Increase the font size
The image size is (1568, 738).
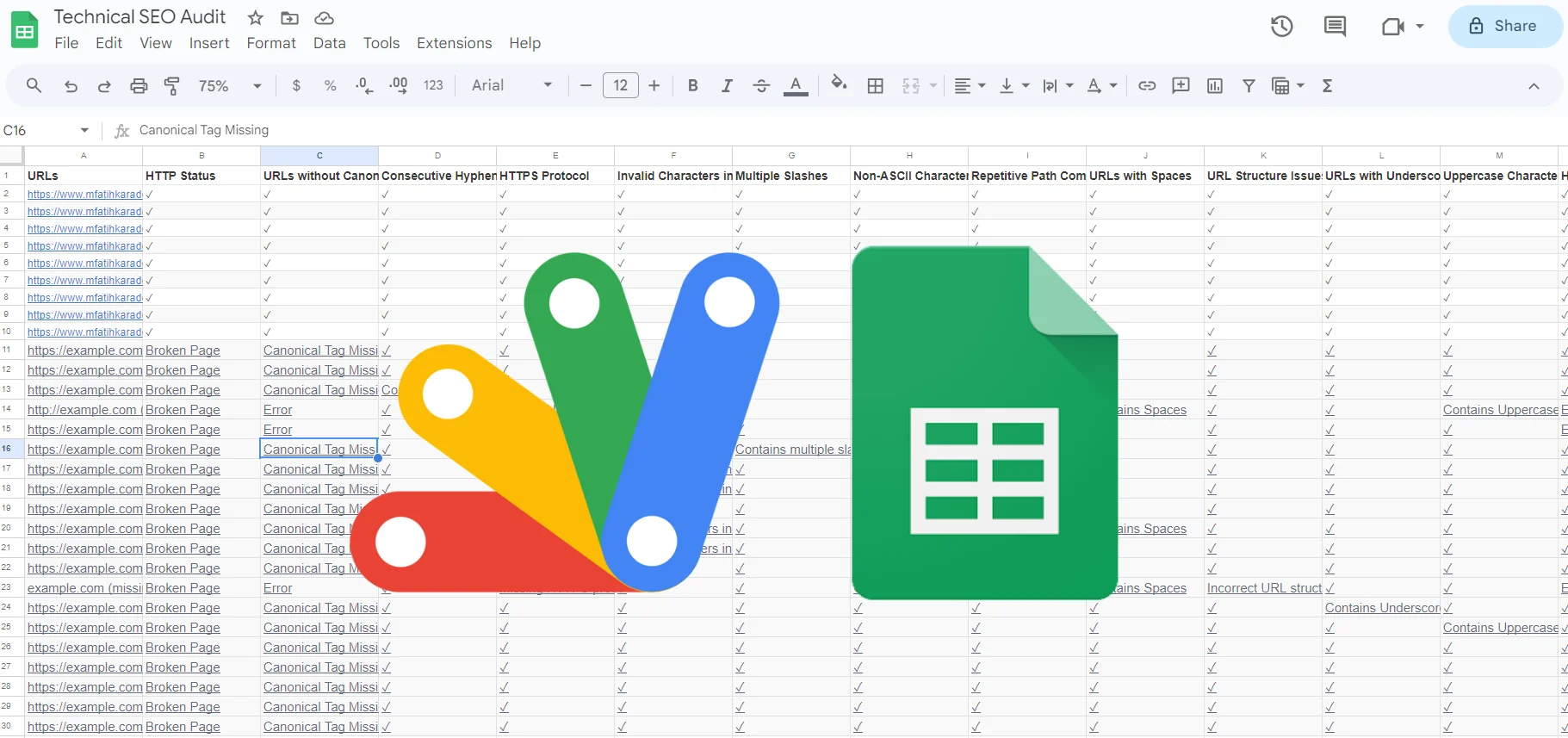click(x=654, y=85)
